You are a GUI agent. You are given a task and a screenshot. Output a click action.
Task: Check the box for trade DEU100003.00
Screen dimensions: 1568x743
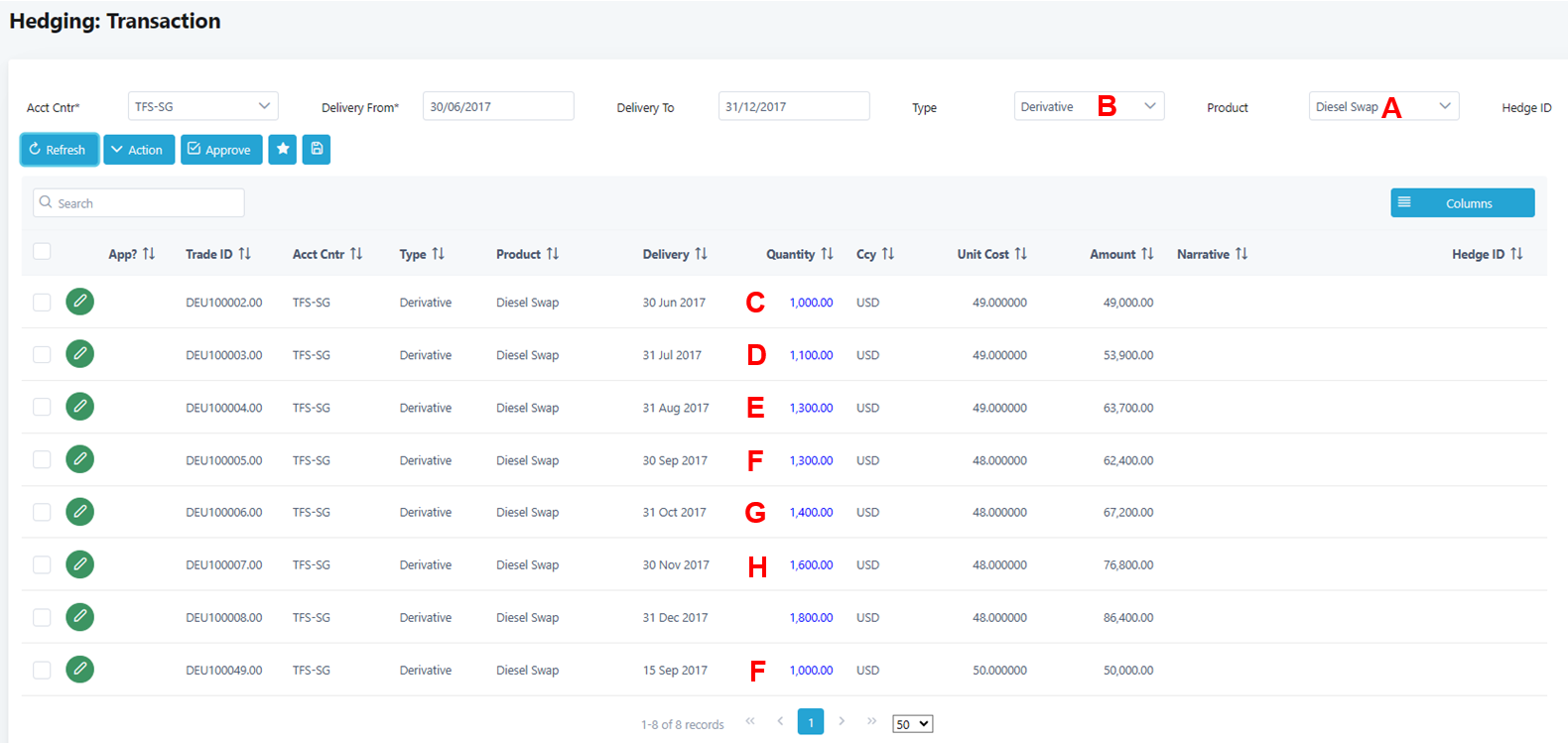(x=42, y=354)
